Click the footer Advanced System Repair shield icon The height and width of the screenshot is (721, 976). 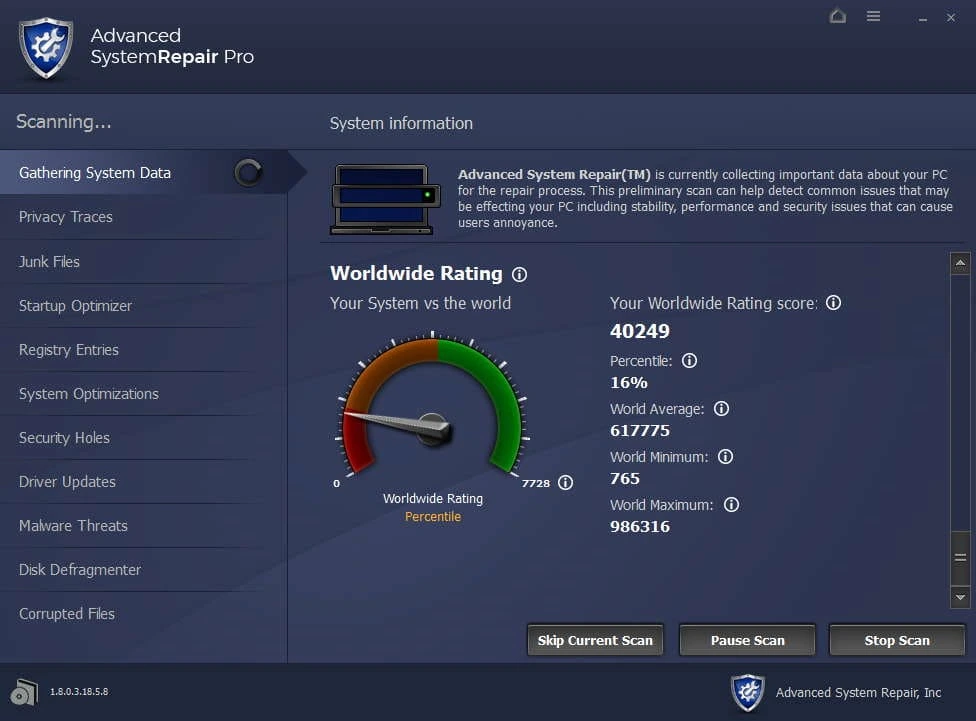point(748,692)
